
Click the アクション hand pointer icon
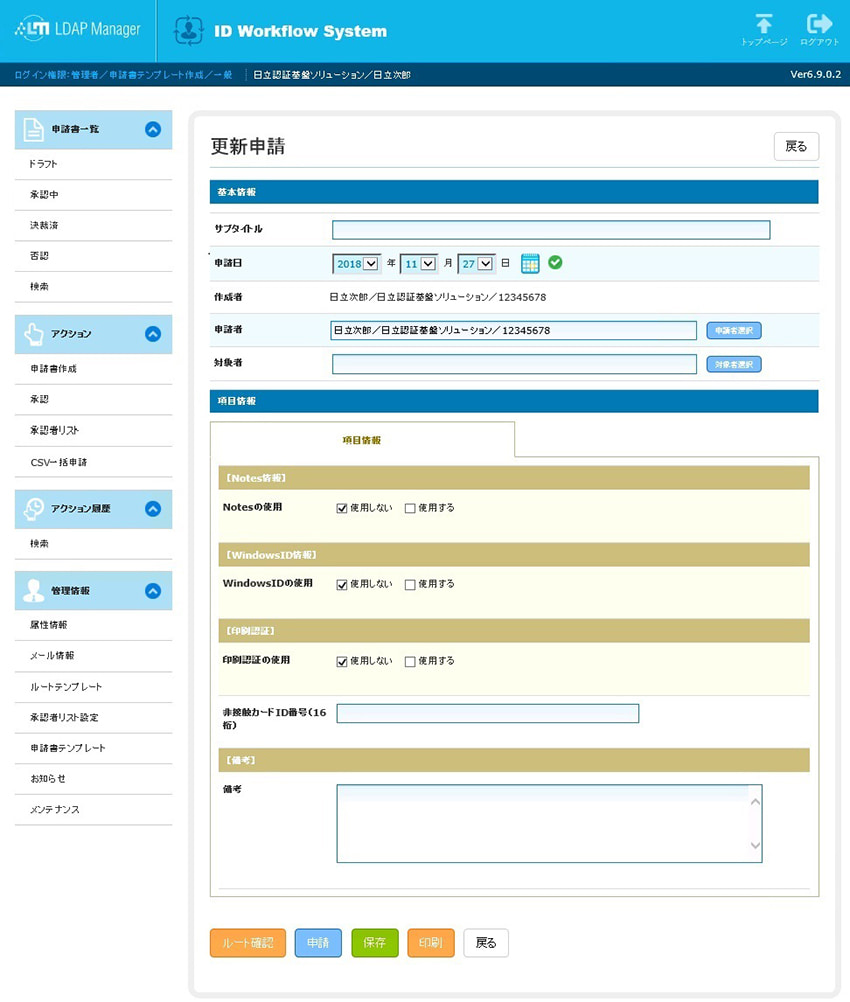click(x=34, y=334)
